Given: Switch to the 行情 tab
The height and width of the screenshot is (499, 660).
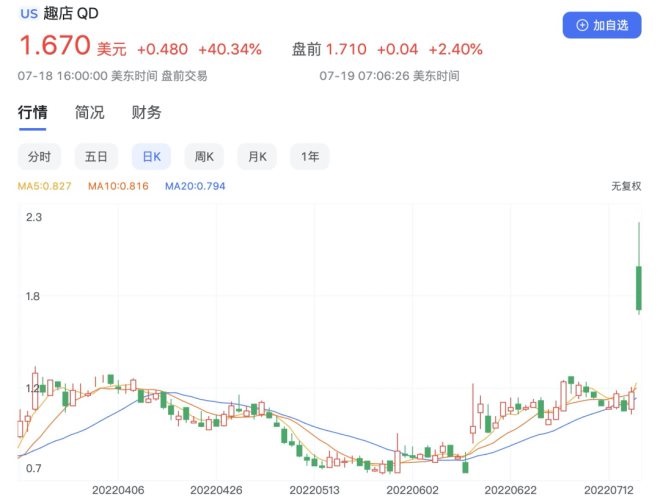Looking at the screenshot, I should [33, 112].
